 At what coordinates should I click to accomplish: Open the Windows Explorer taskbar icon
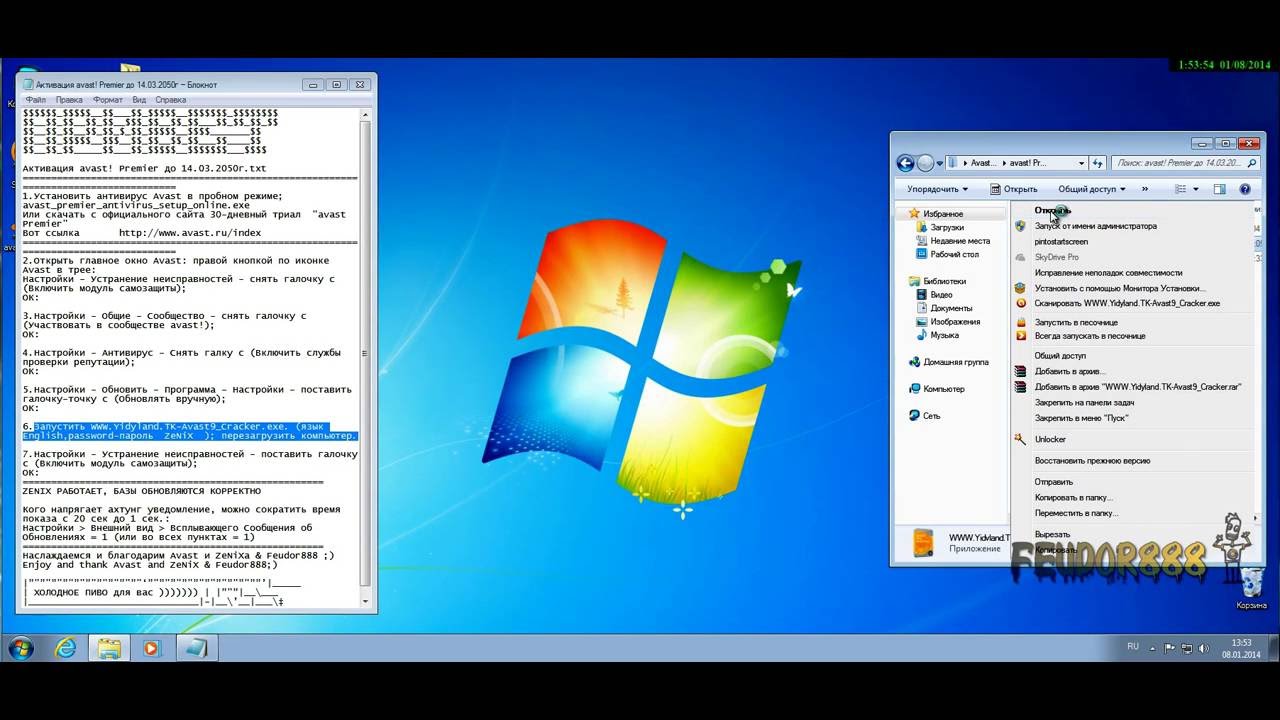109,648
